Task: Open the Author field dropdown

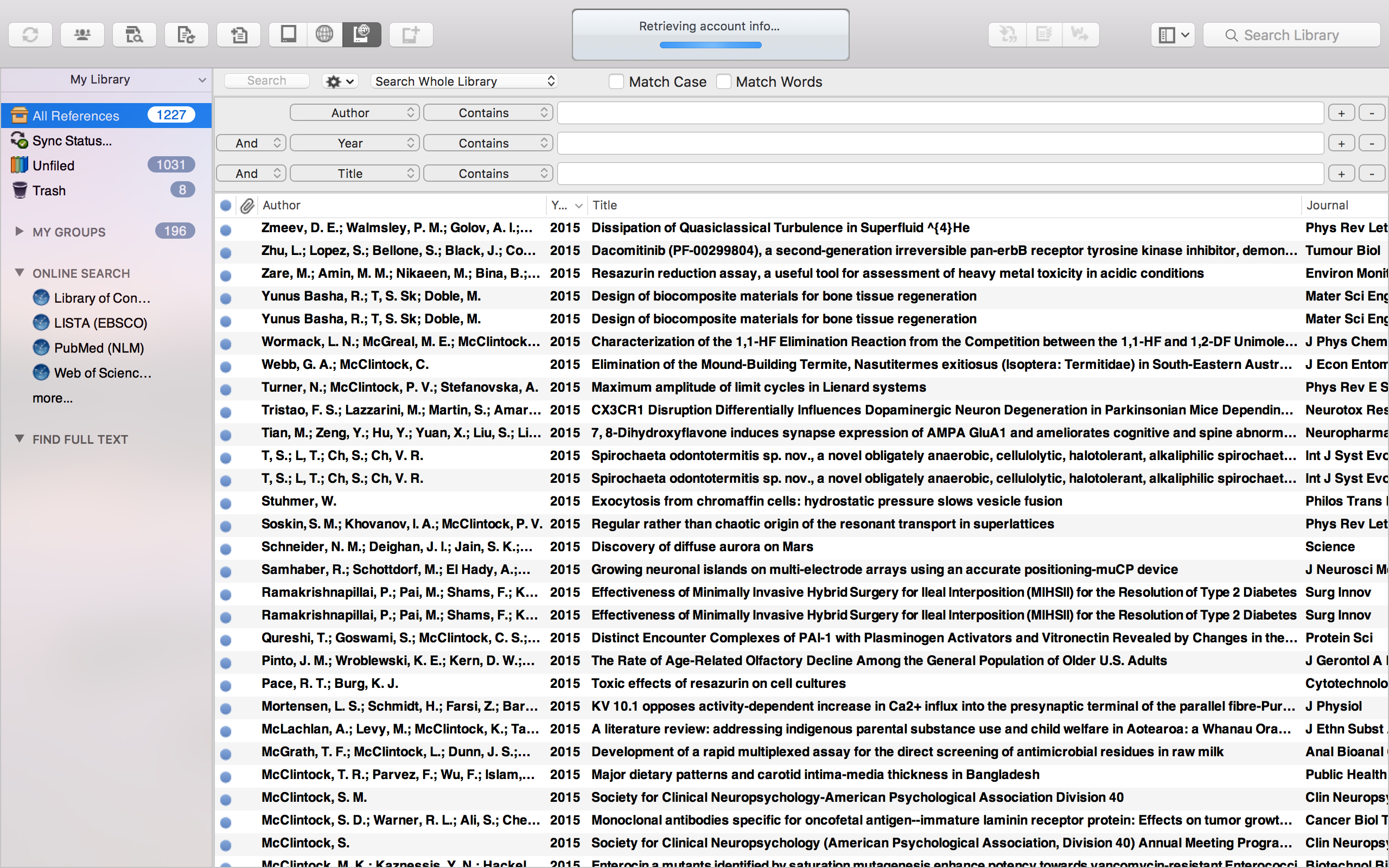Action: click(x=355, y=112)
